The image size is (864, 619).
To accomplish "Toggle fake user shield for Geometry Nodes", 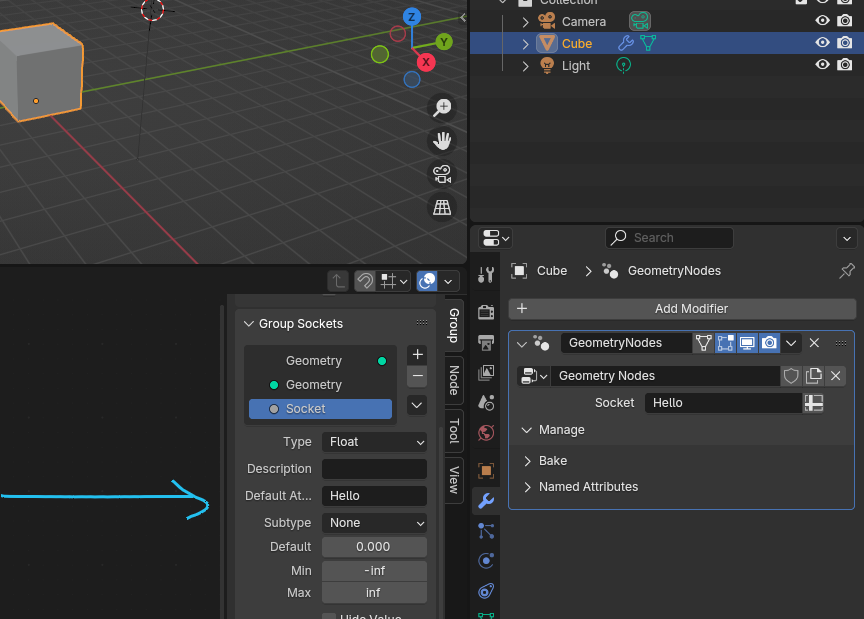I will (791, 376).
